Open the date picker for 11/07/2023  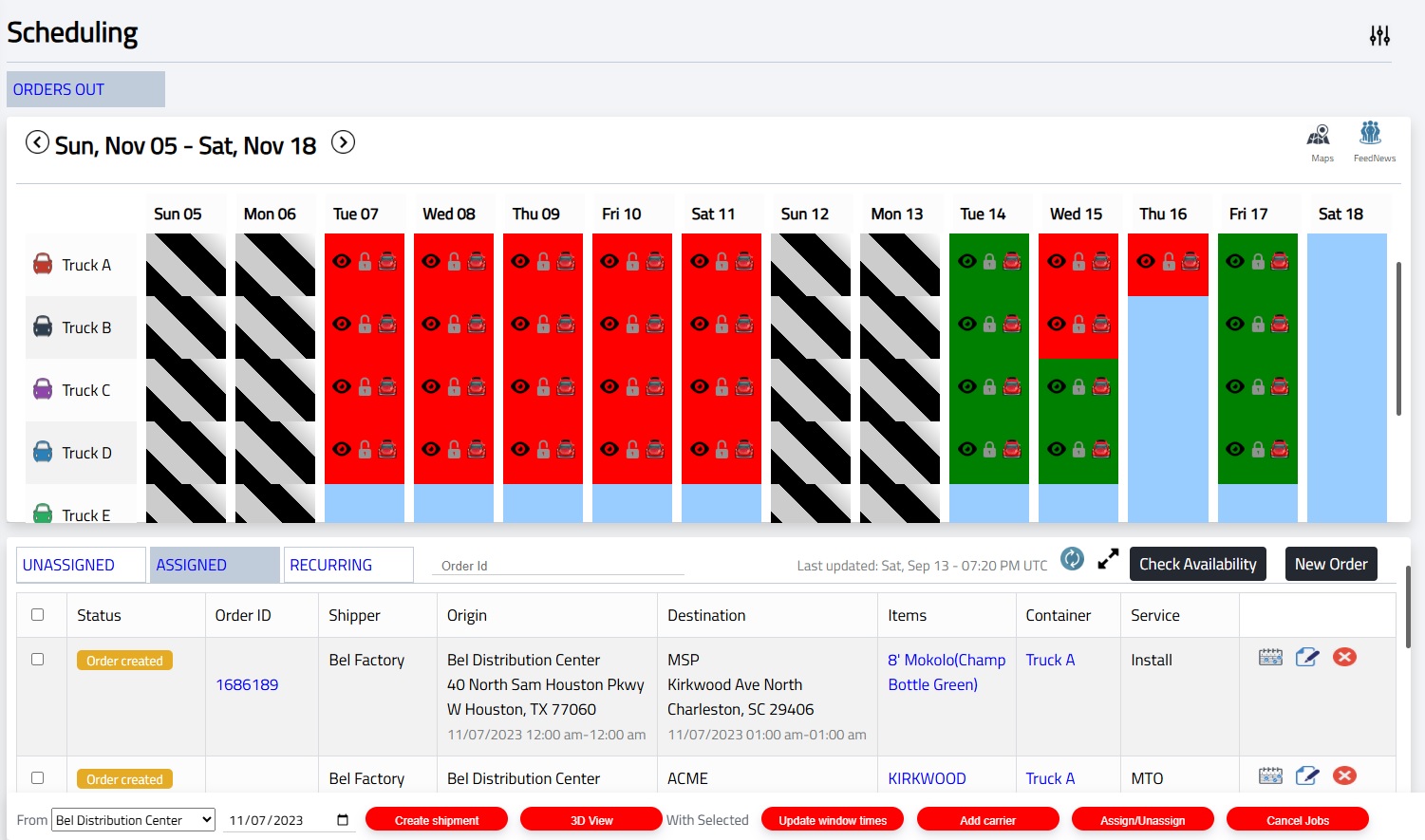click(343, 820)
